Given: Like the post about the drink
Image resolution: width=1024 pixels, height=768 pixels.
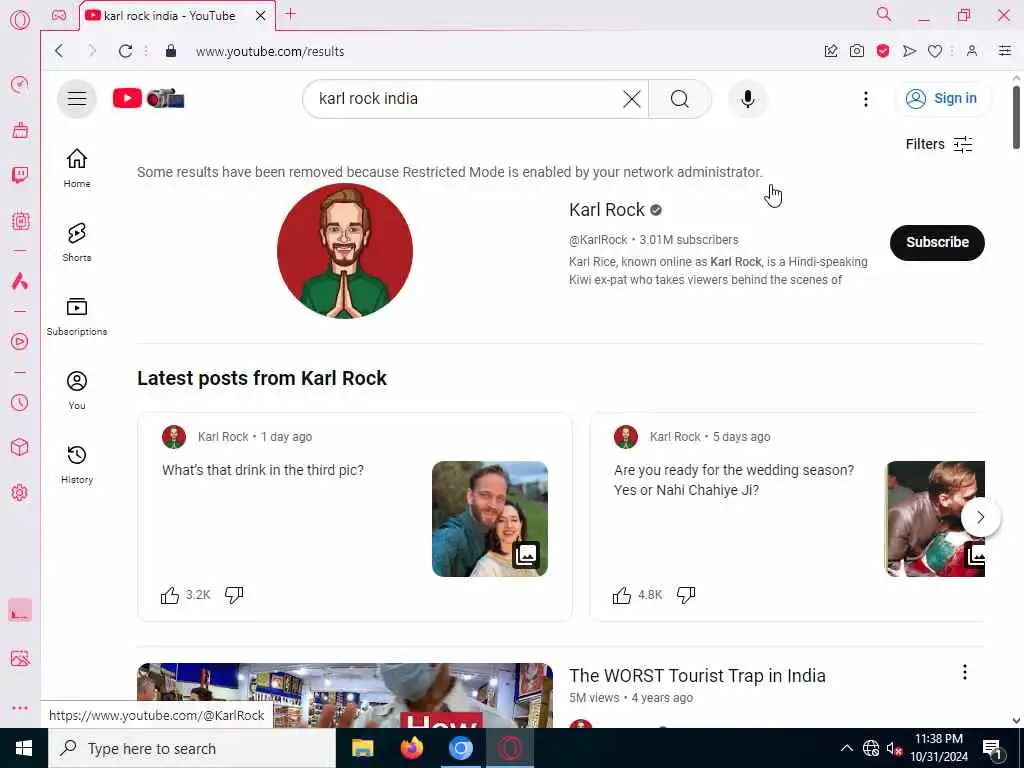Looking at the screenshot, I should (x=170, y=595).
